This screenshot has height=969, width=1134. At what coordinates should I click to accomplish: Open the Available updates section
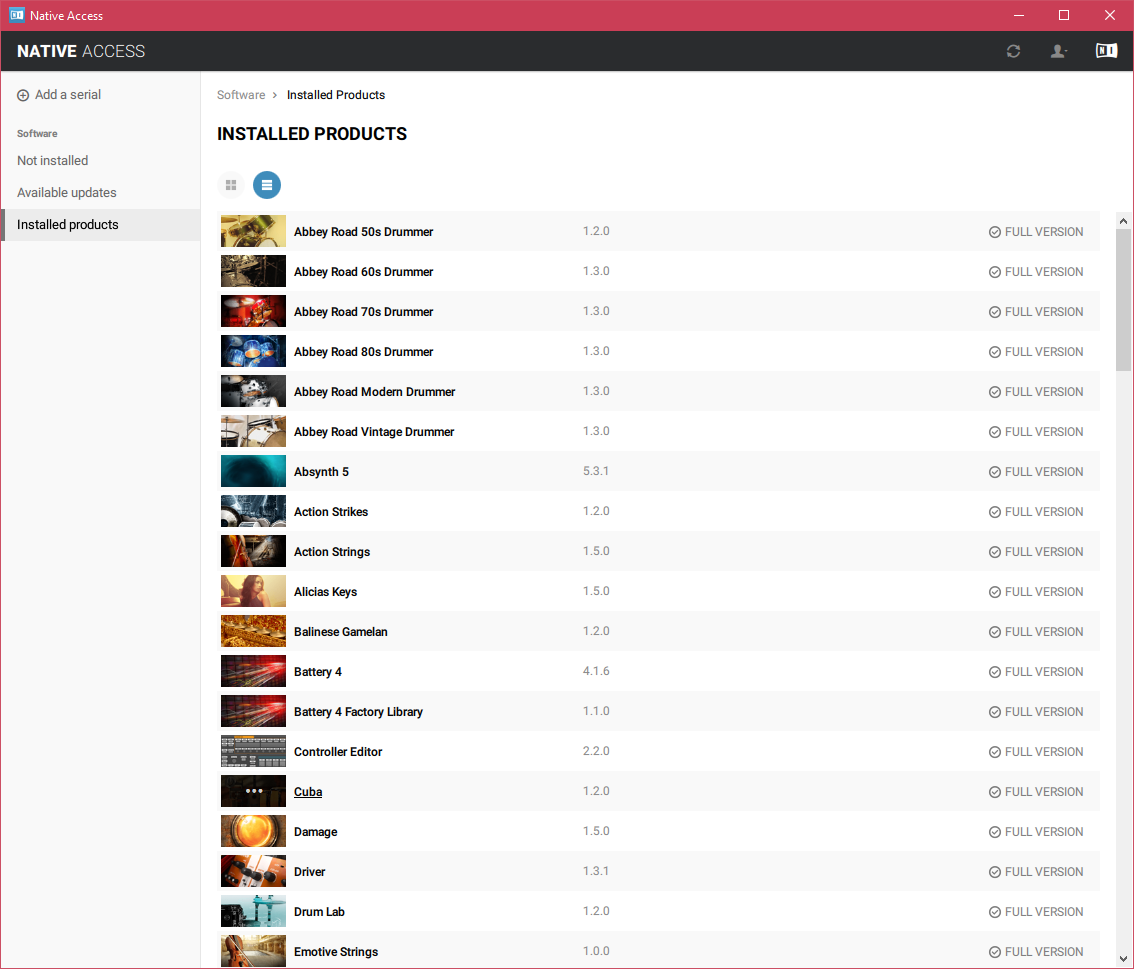67,192
